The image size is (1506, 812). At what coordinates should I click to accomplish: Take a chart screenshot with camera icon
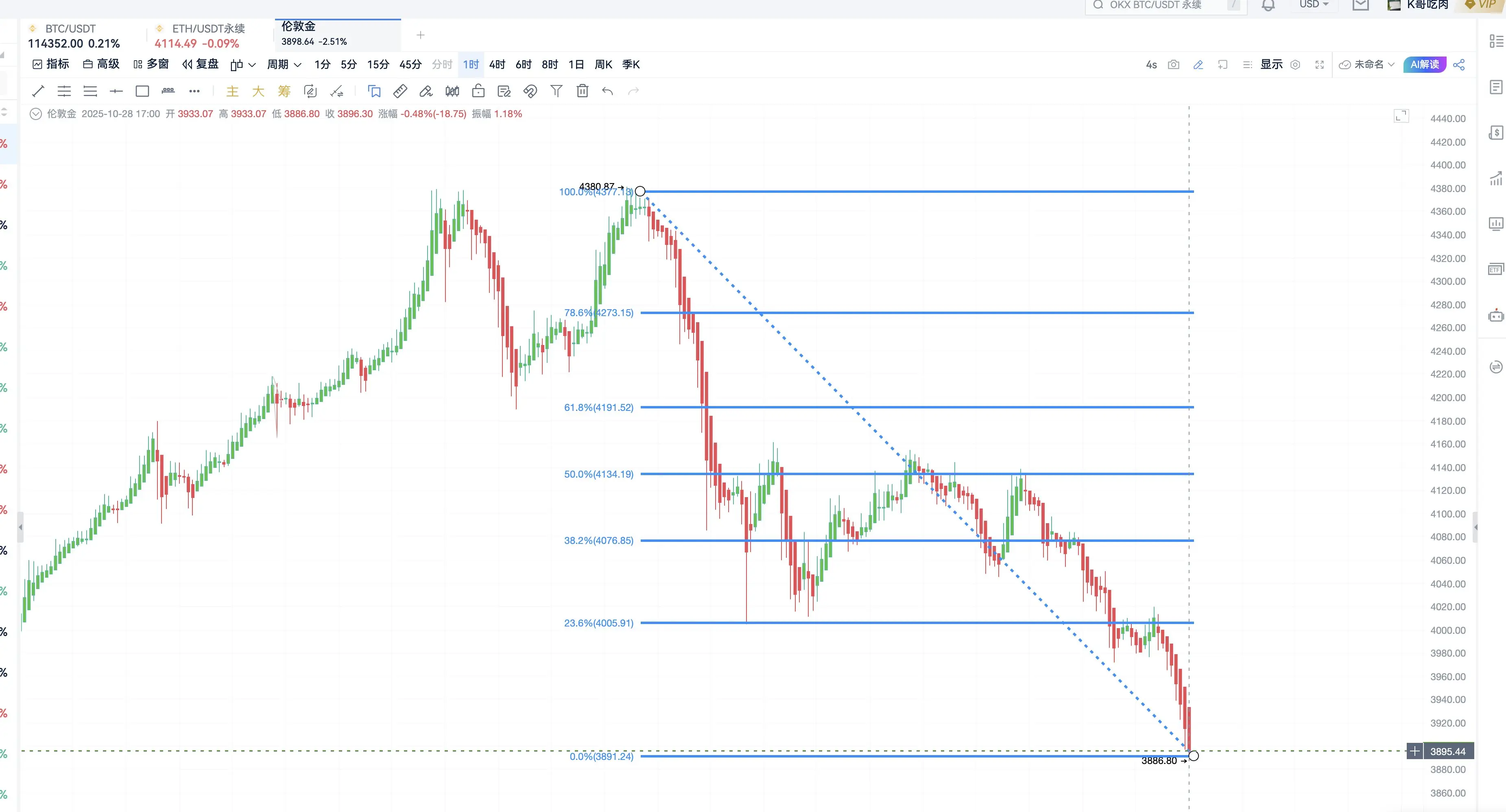click(1173, 65)
